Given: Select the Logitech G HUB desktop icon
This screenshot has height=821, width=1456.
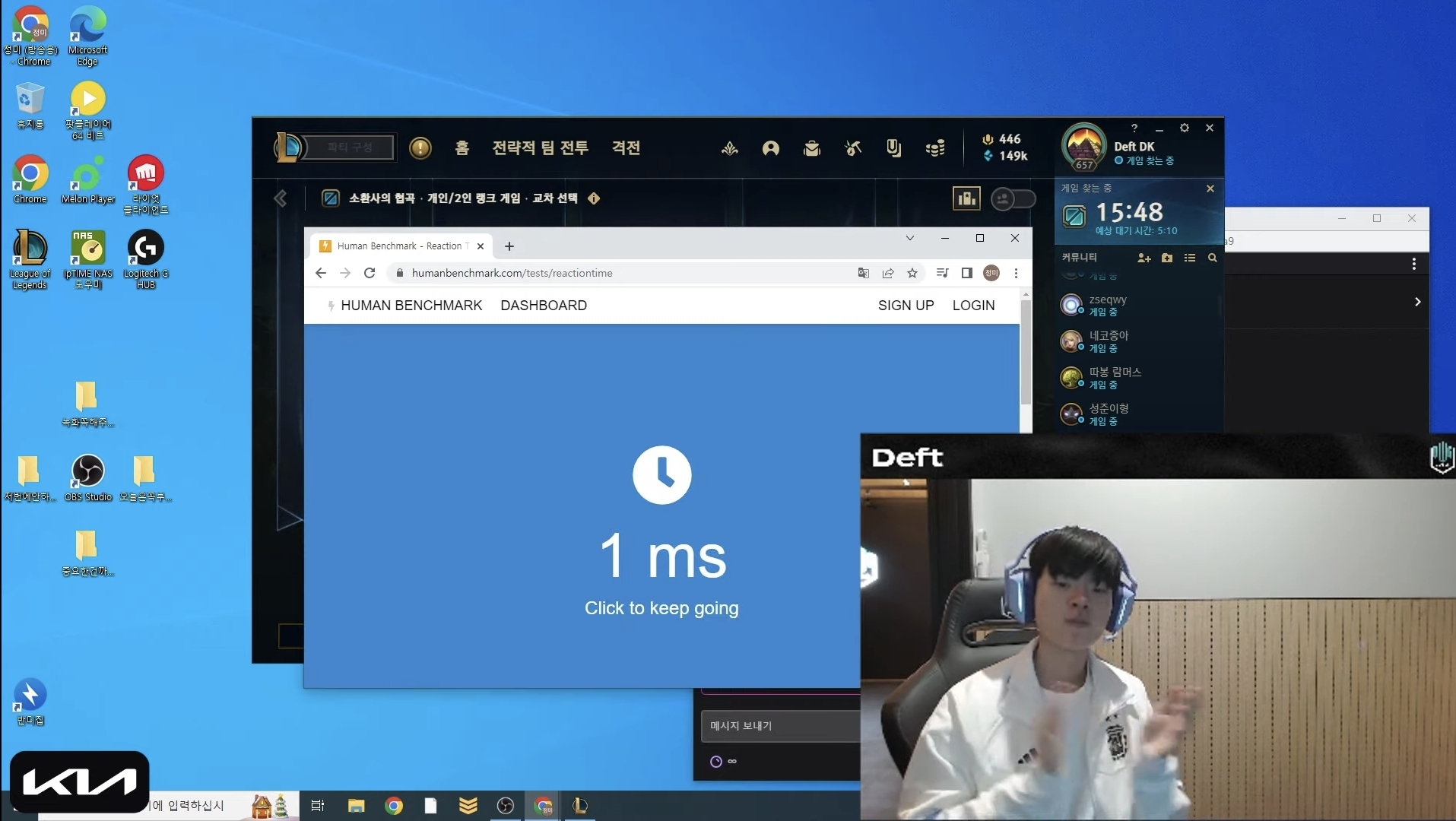Looking at the screenshot, I should (146, 260).
